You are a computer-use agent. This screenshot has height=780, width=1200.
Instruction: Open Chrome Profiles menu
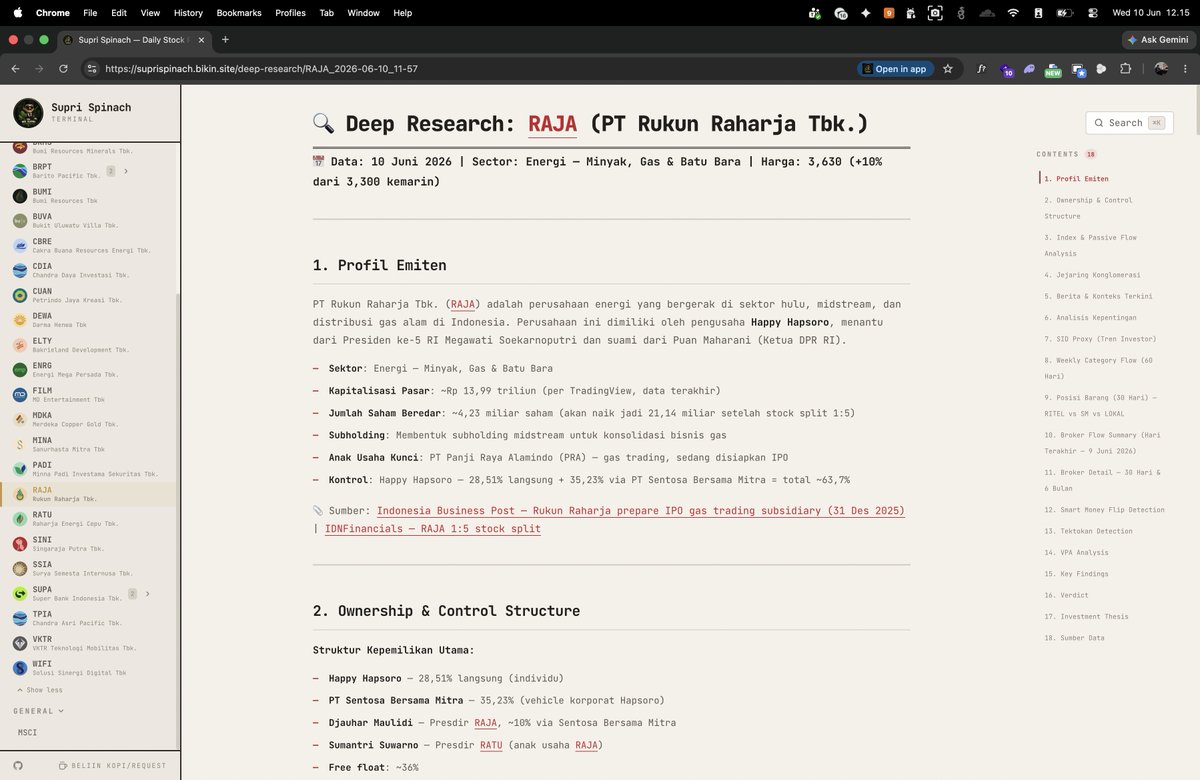[x=290, y=13]
